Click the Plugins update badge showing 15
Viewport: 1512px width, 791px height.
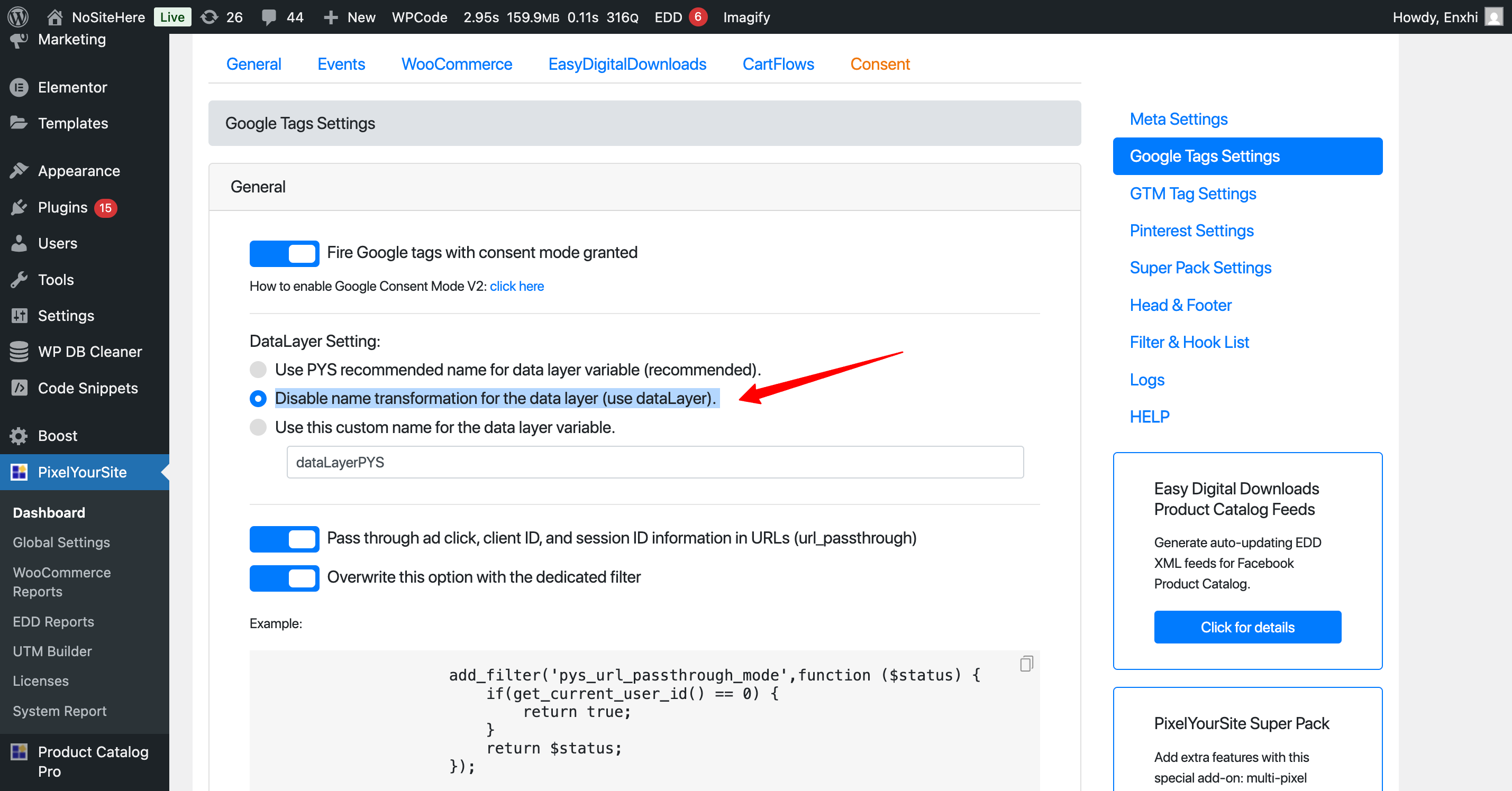106,208
